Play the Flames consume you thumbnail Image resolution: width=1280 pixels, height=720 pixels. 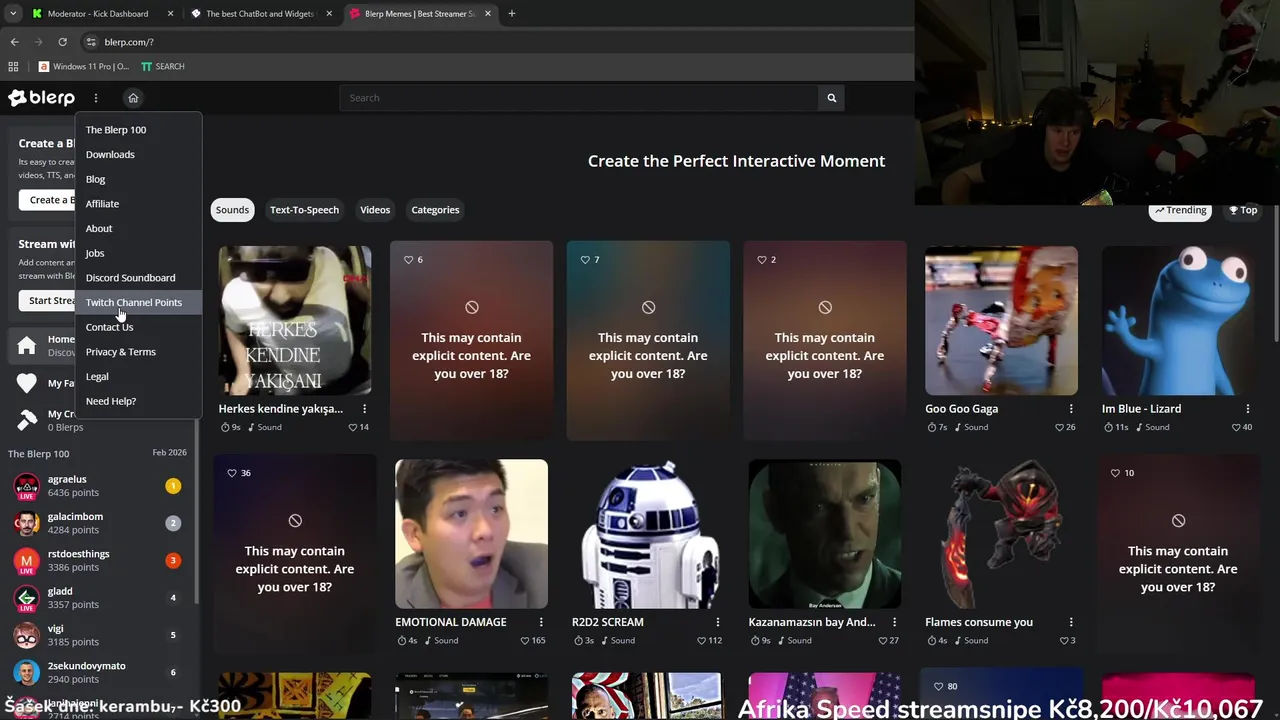tap(1001, 534)
